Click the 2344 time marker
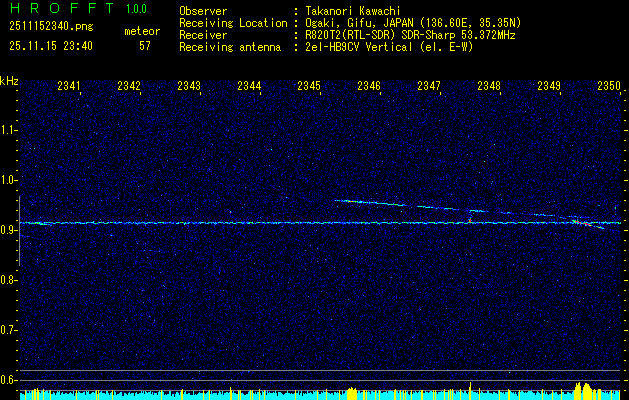This screenshot has width=629, height=400. (249, 87)
